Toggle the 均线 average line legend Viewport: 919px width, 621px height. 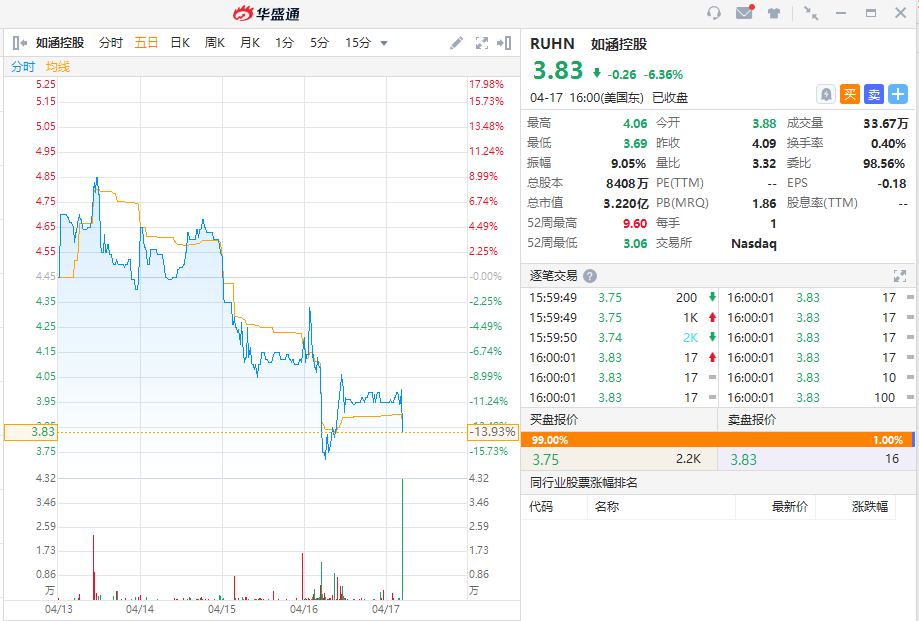(x=58, y=67)
